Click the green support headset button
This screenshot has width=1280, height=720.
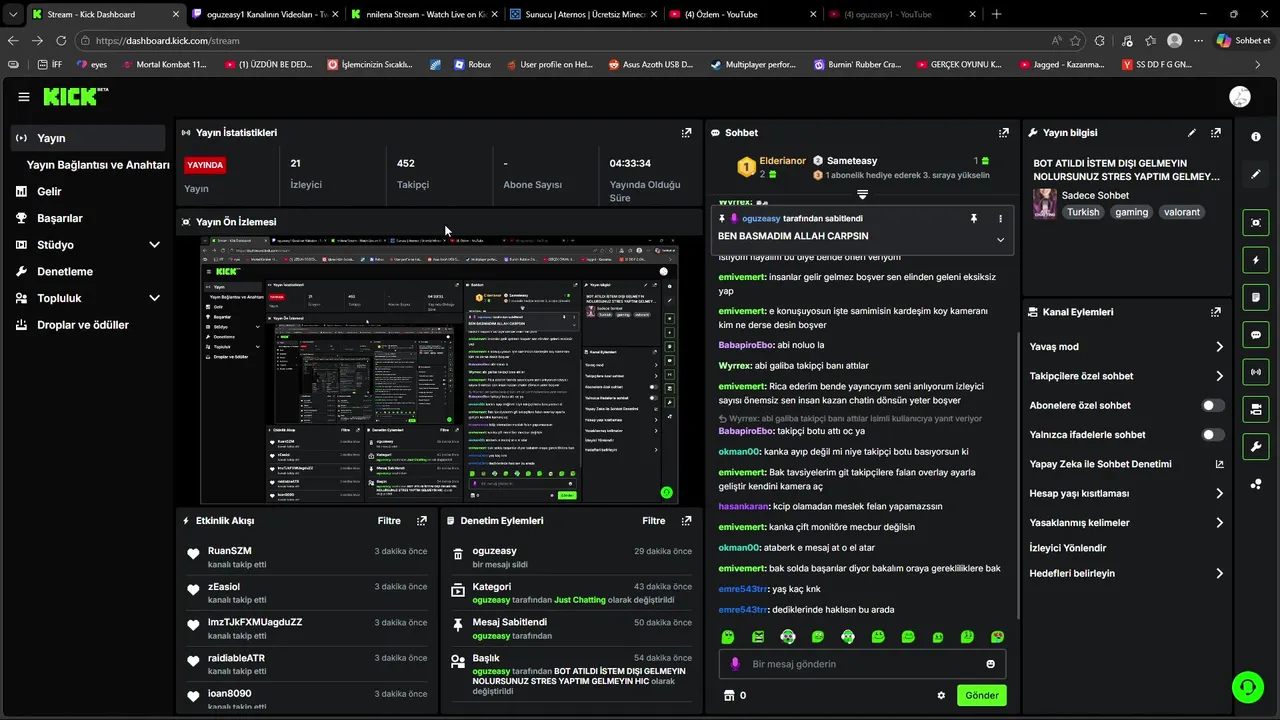1247,687
